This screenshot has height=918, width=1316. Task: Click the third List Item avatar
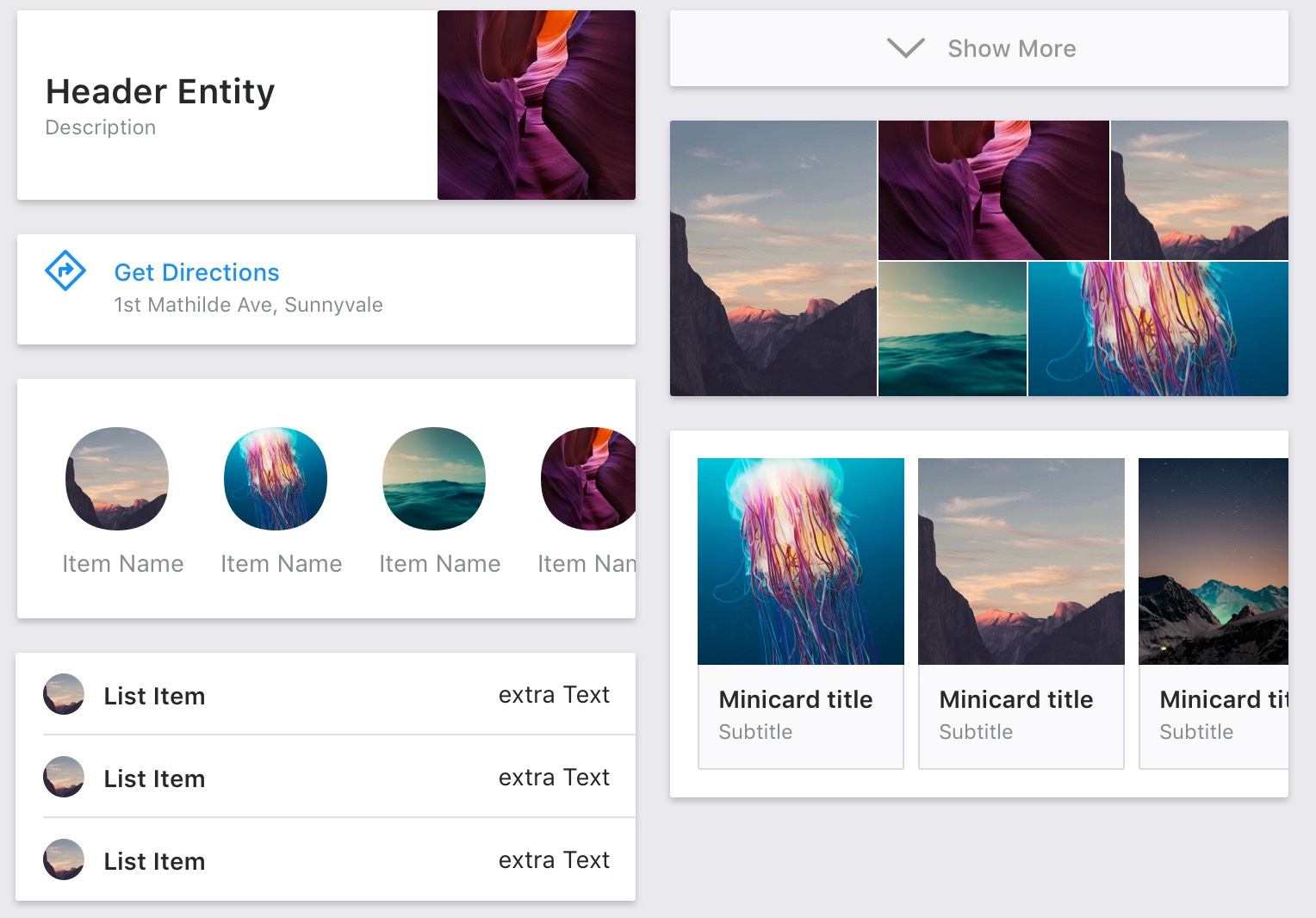tap(64, 860)
